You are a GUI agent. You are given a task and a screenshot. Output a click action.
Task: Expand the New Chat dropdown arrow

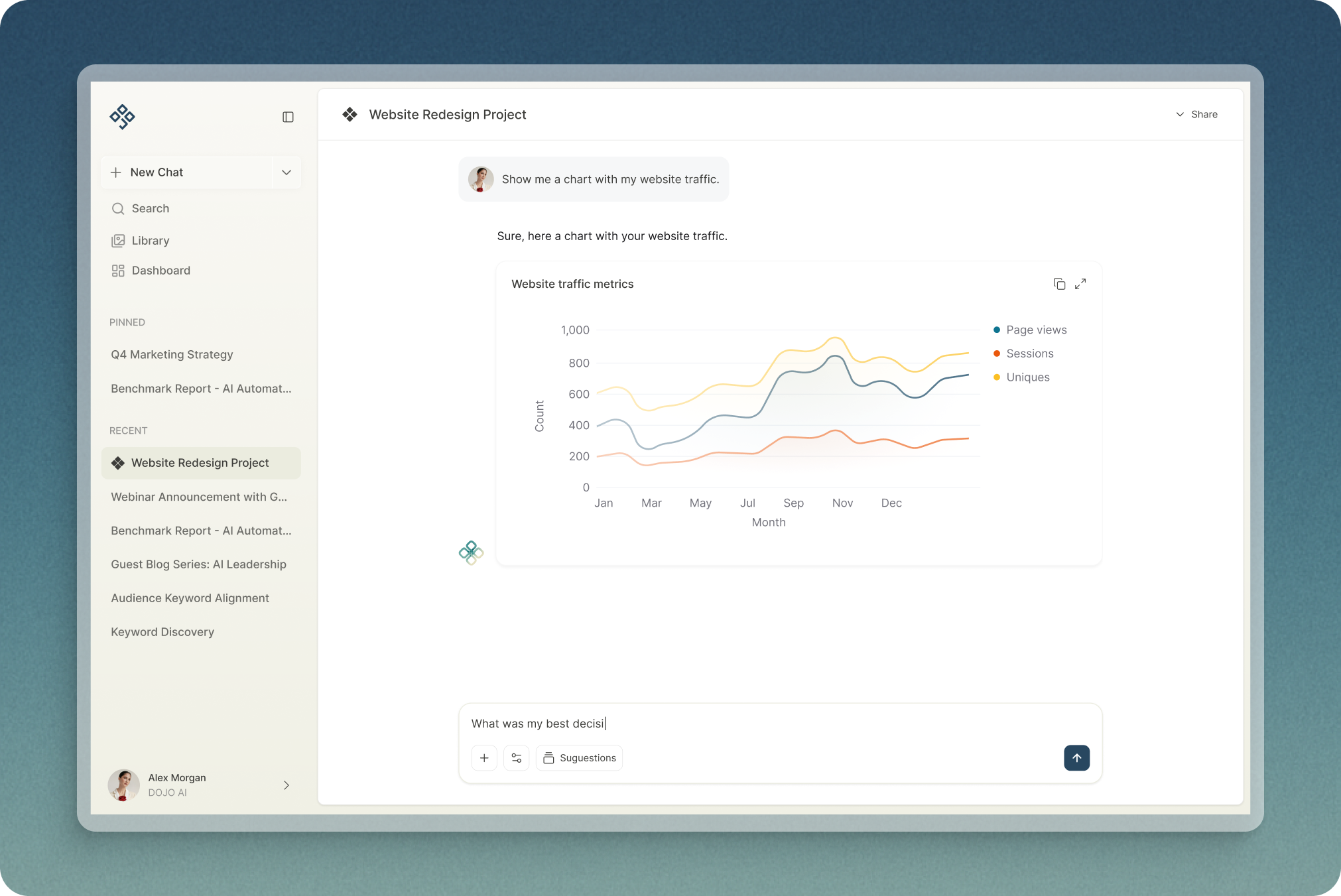click(287, 172)
